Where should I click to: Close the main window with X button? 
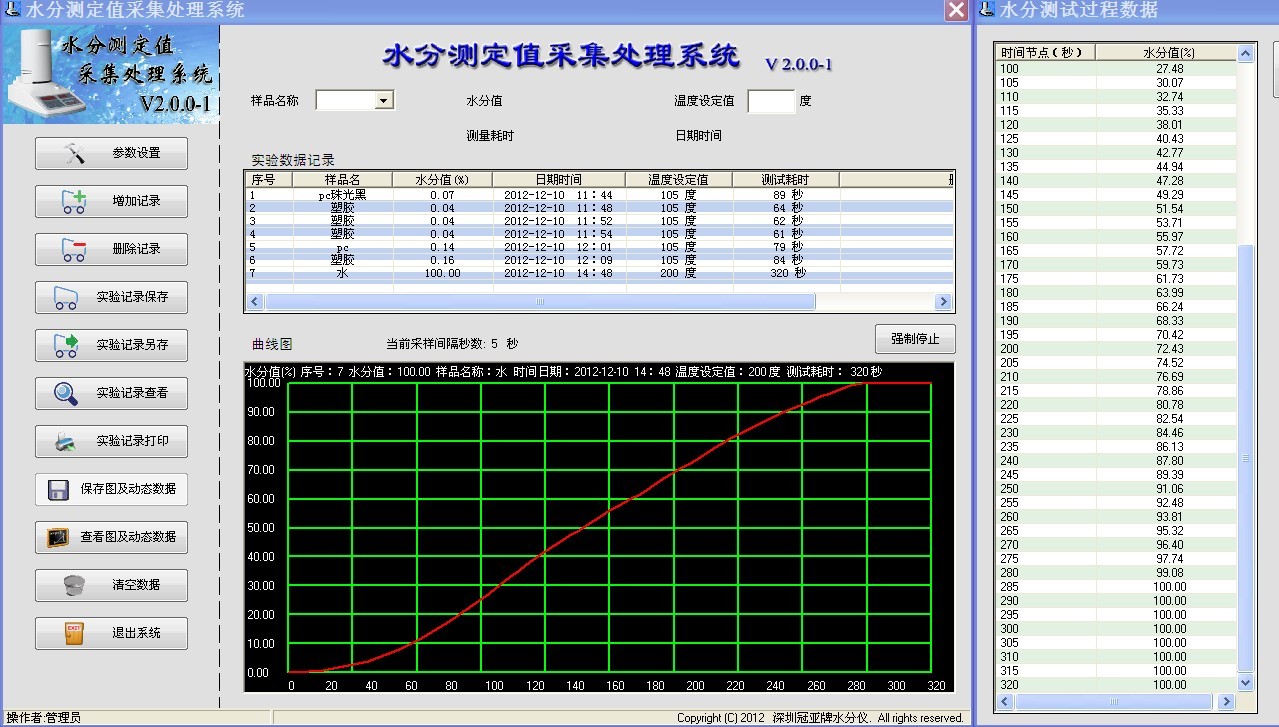coord(956,10)
